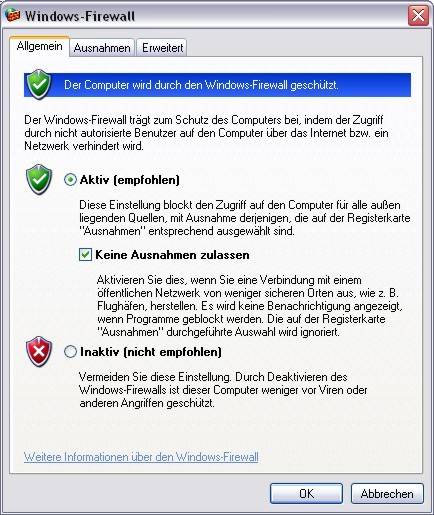Cancel with the Abbrechen button
The height and width of the screenshot is (515, 434).
click(x=387, y=493)
